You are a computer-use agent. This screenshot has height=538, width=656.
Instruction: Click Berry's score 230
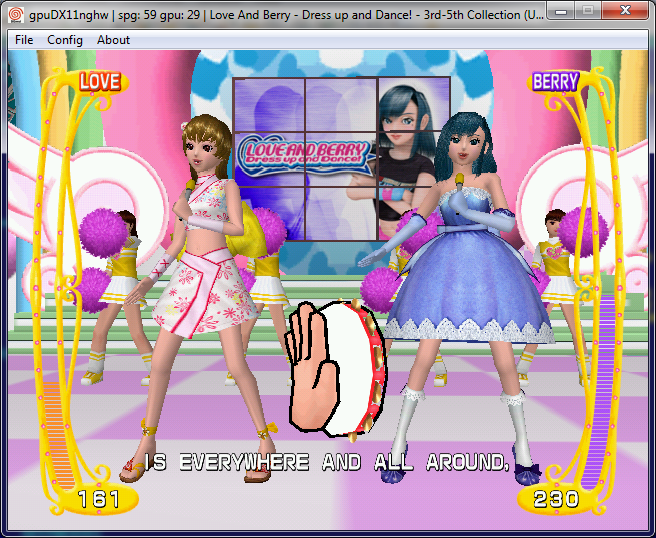click(x=556, y=499)
